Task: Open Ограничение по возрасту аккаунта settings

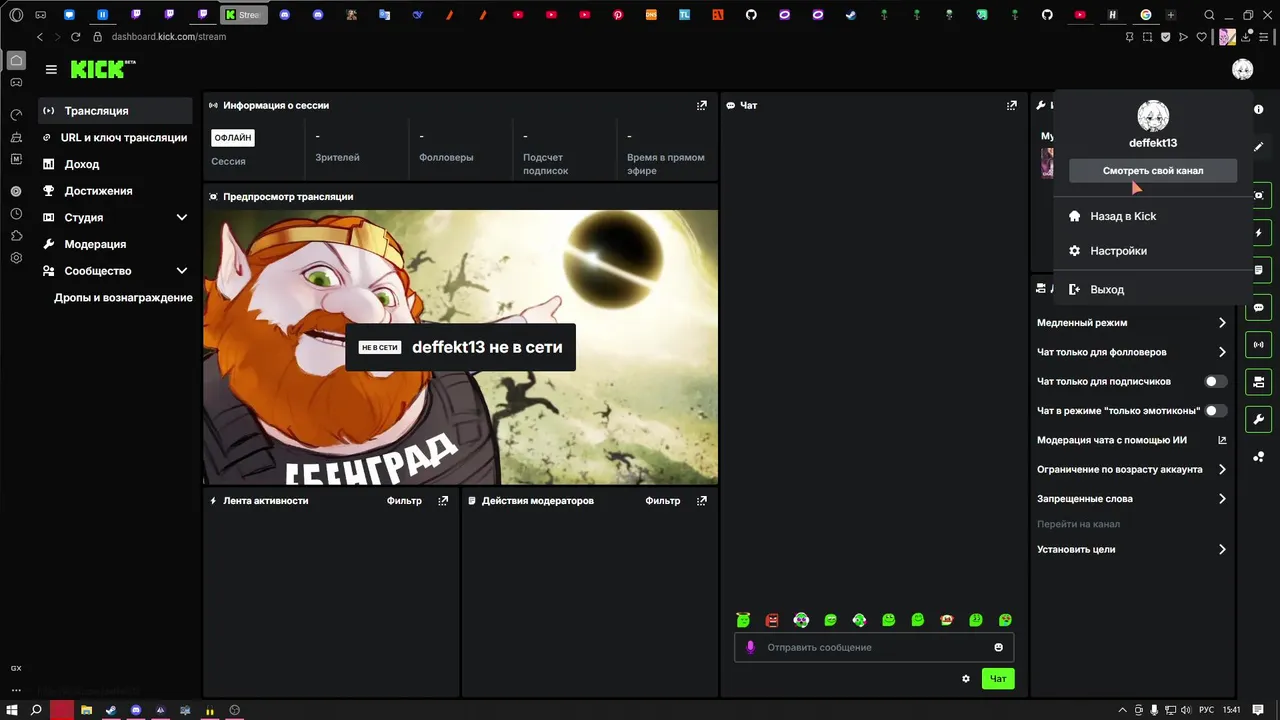Action: tap(1132, 469)
